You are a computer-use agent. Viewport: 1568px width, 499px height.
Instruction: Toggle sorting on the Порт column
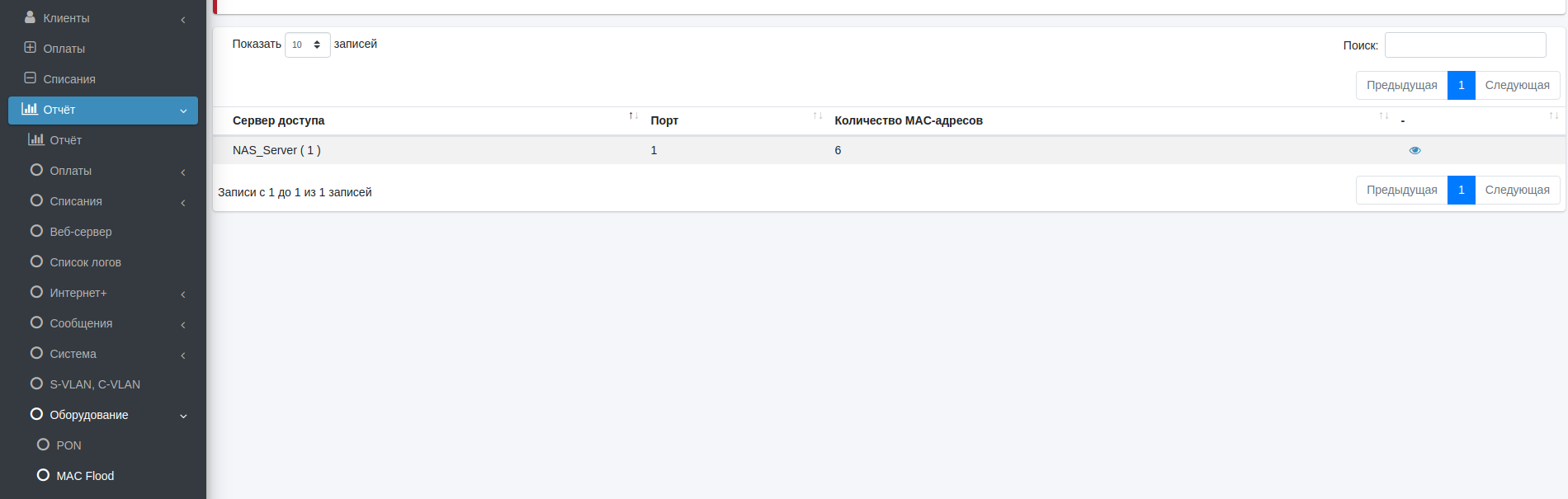coord(664,120)
